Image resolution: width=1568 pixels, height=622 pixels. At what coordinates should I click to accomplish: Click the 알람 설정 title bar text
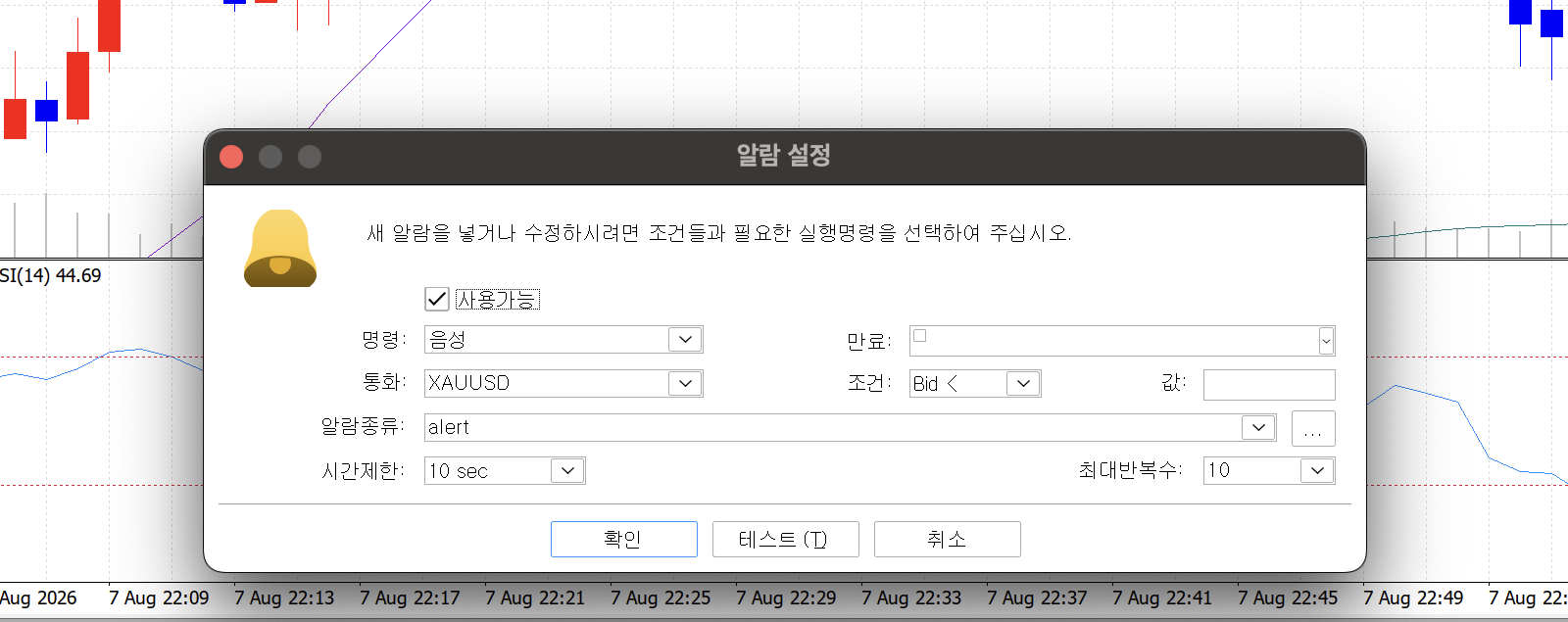(x=784, y=155)
